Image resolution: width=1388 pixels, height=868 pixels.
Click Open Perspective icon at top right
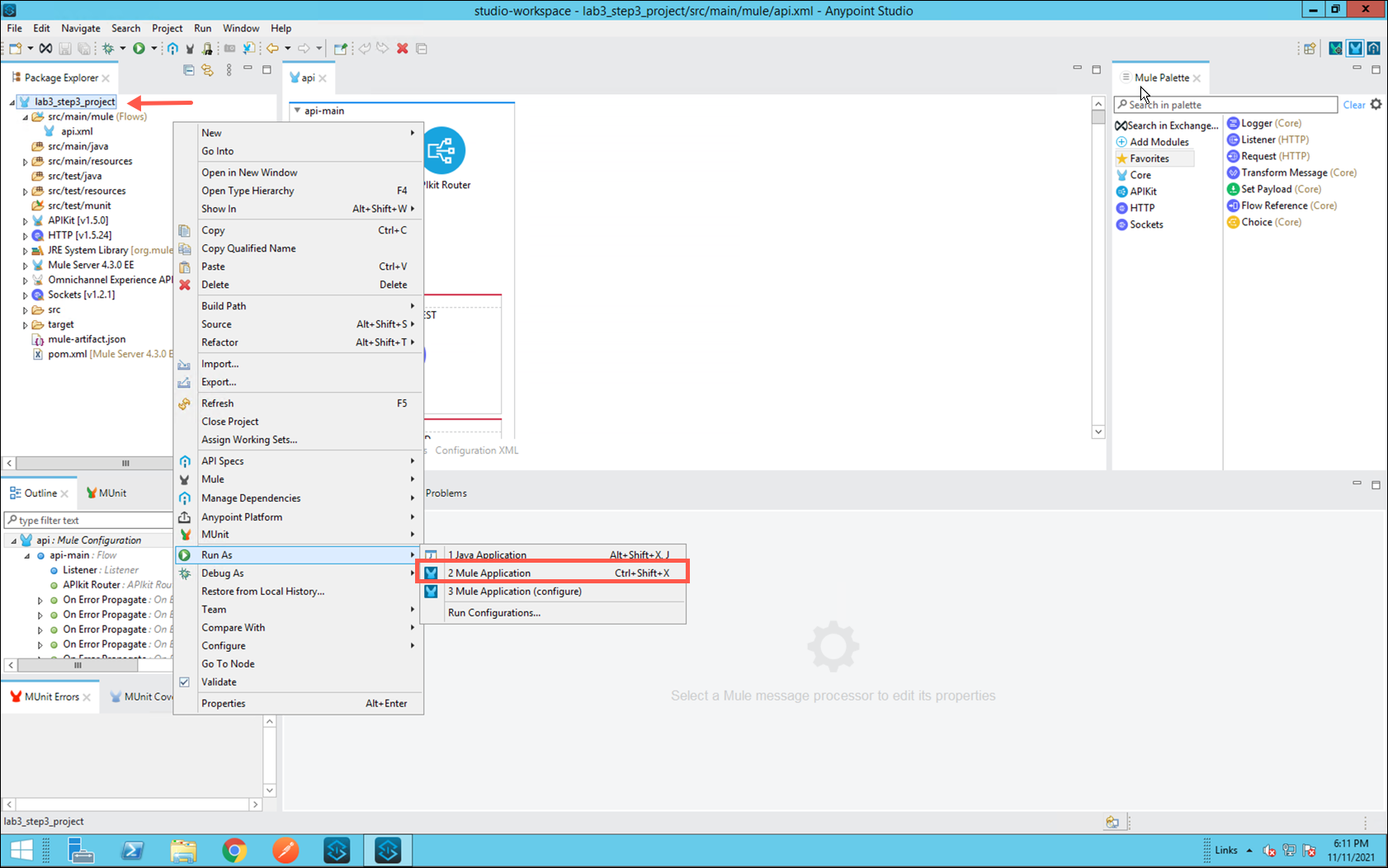(1310, 49)
